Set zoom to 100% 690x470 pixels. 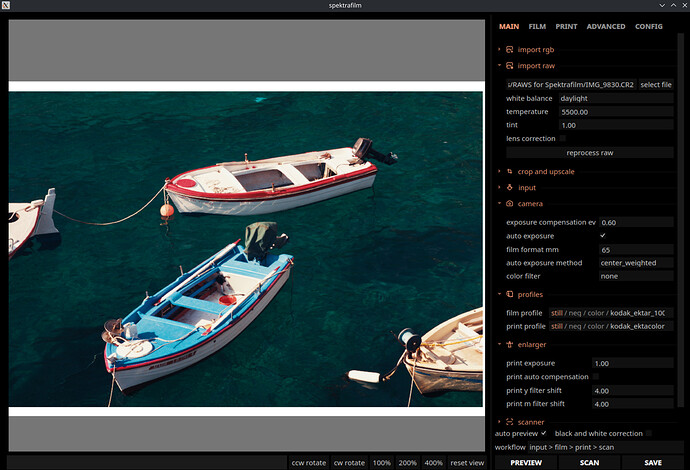[382, 463]
